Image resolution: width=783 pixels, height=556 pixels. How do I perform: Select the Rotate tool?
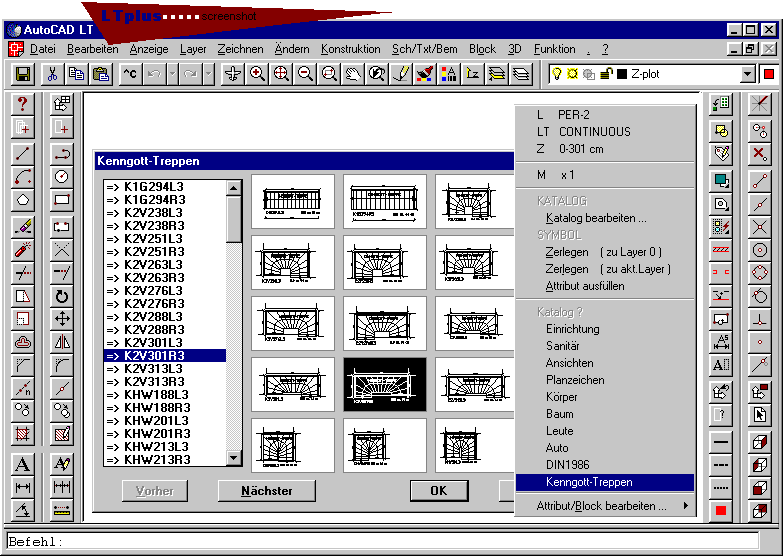pos(61,296)
